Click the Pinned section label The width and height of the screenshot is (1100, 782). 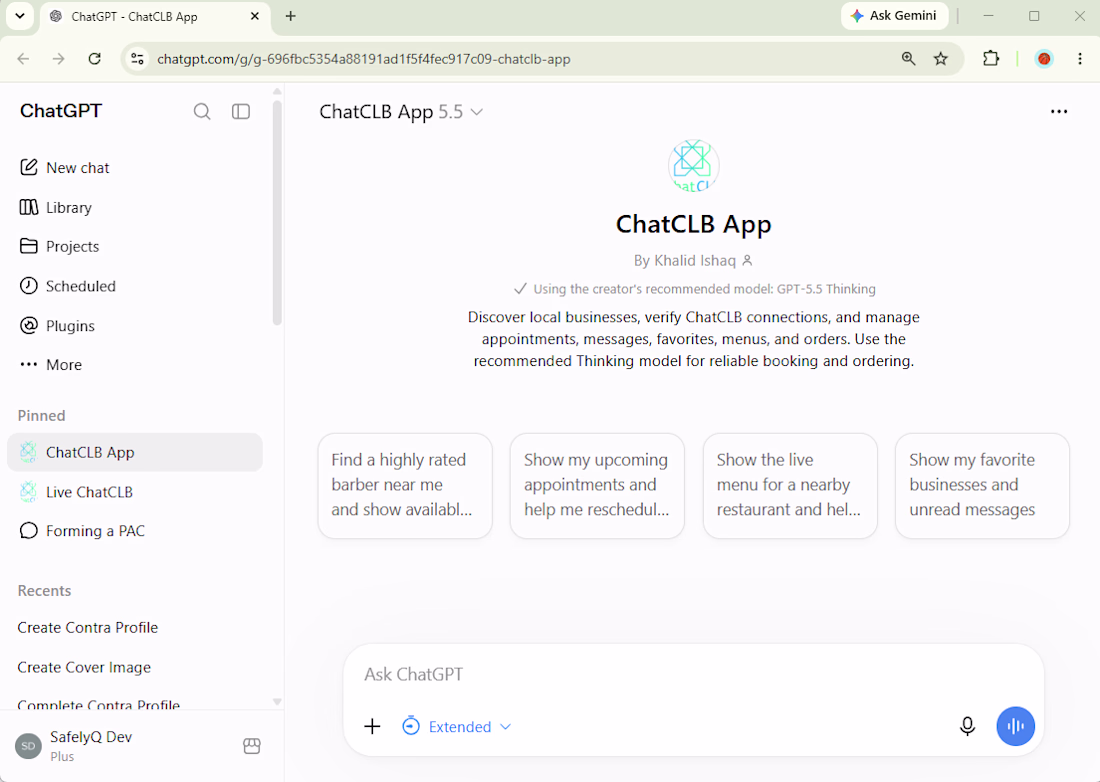41,416
